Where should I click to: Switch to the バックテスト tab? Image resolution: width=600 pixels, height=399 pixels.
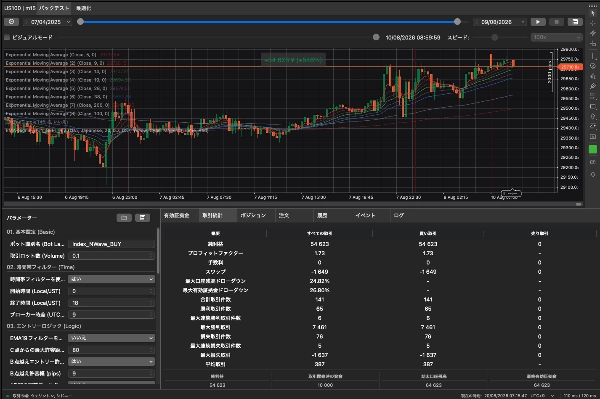[54, 8]
